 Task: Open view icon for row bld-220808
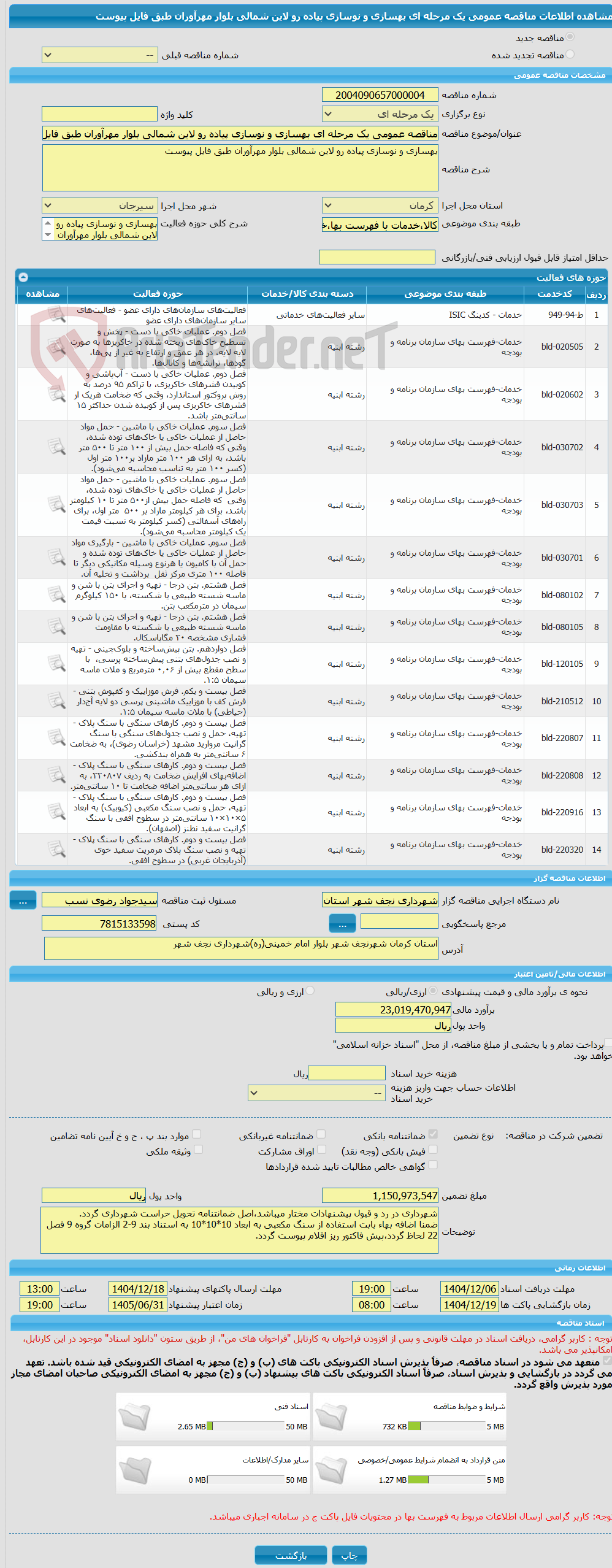56,775
